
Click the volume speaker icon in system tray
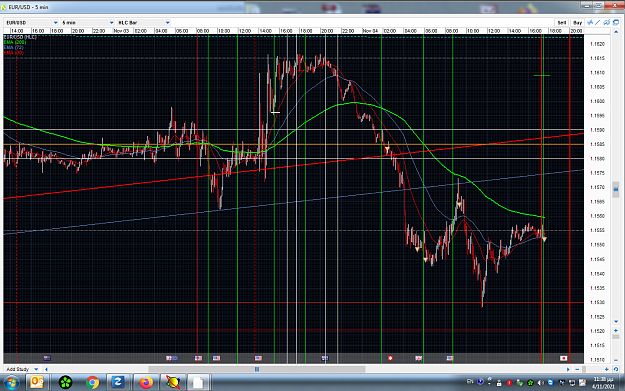click(540, 383)
